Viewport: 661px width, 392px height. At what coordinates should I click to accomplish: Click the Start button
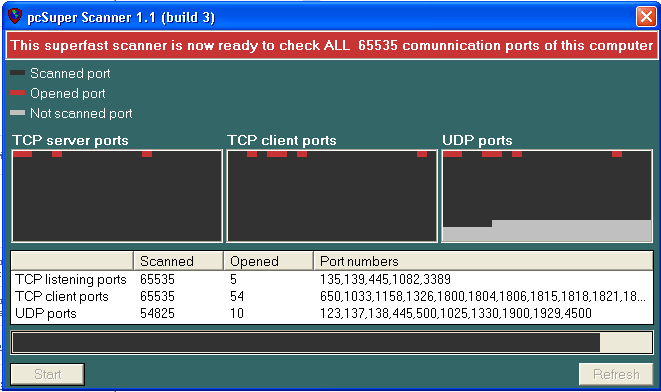pyautogui.click(x=48, y=374)
